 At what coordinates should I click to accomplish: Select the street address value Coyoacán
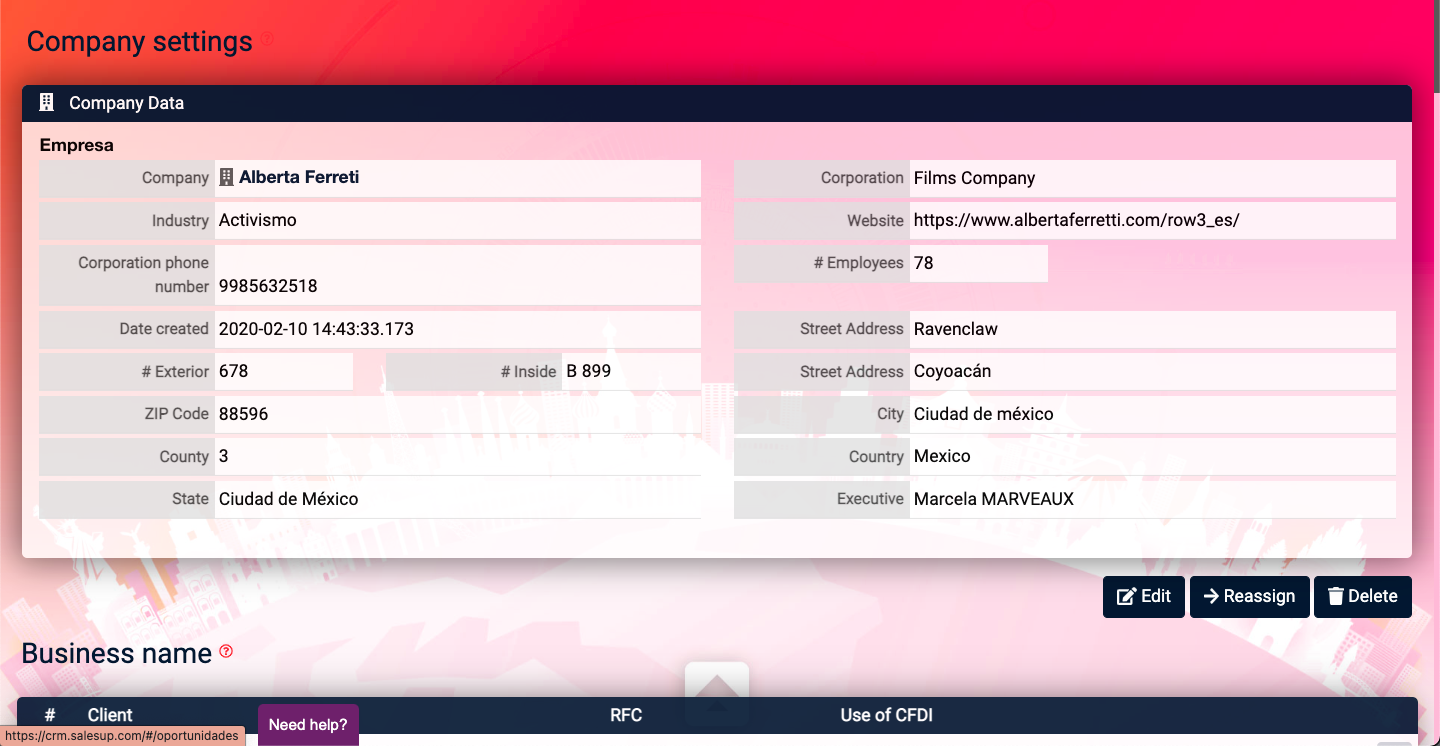953,371
